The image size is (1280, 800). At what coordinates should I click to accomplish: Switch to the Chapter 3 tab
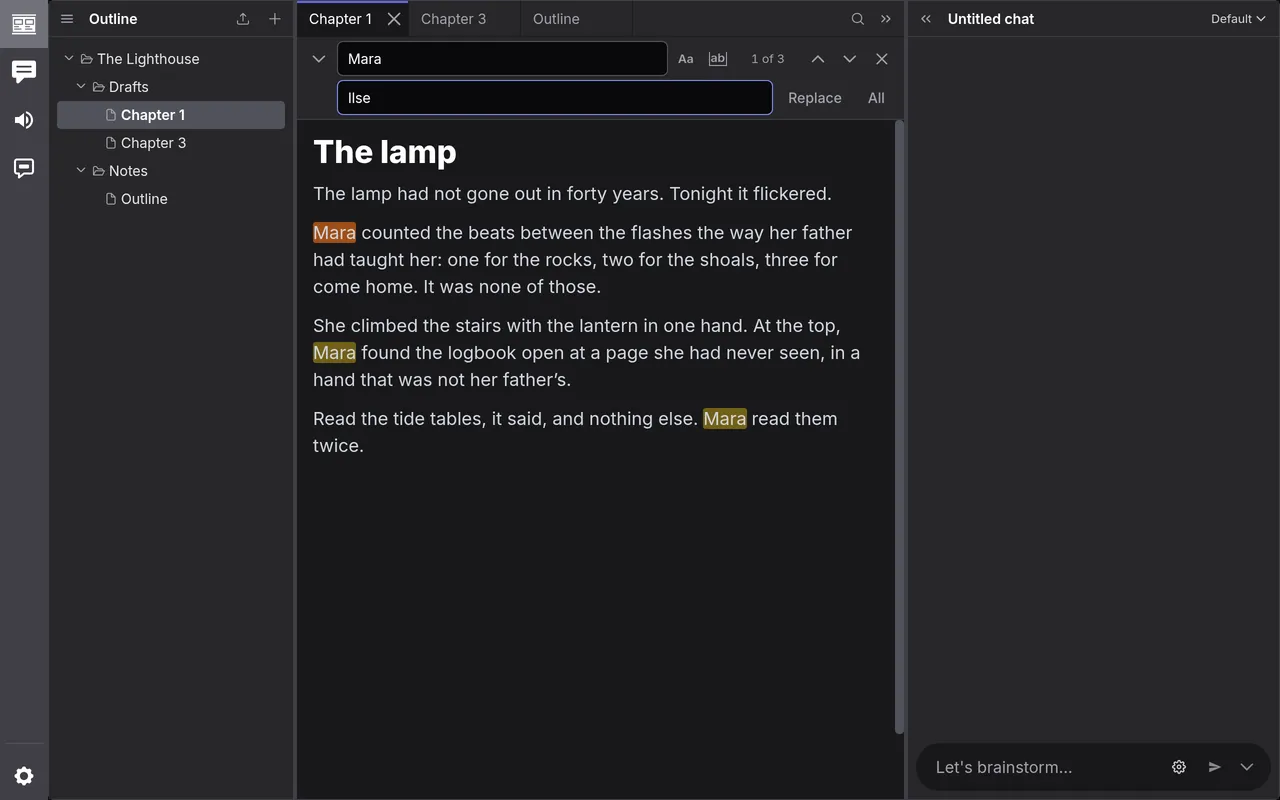465,19
